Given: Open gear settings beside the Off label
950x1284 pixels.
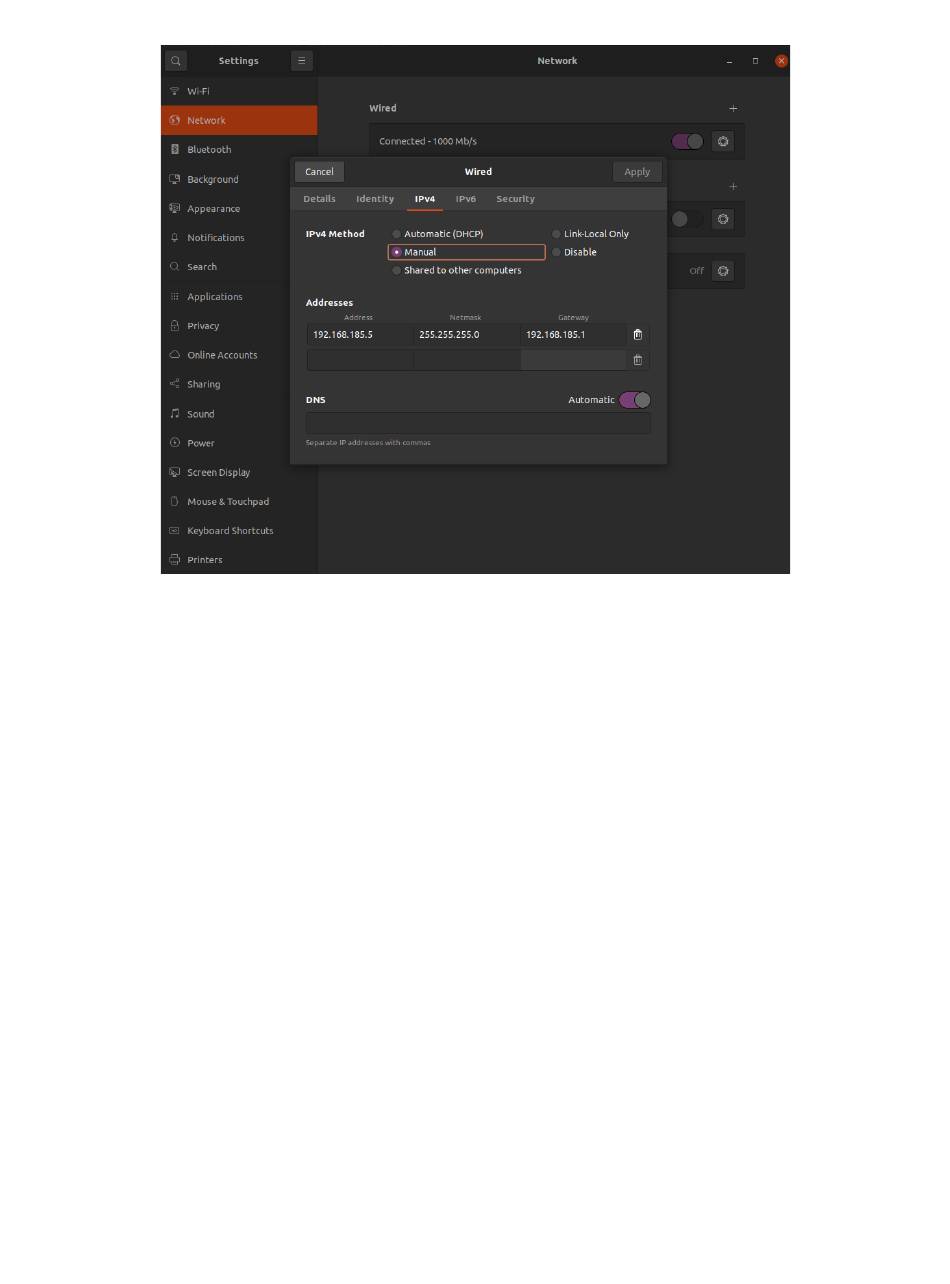Looking at the screenshot, I should 723,271.
